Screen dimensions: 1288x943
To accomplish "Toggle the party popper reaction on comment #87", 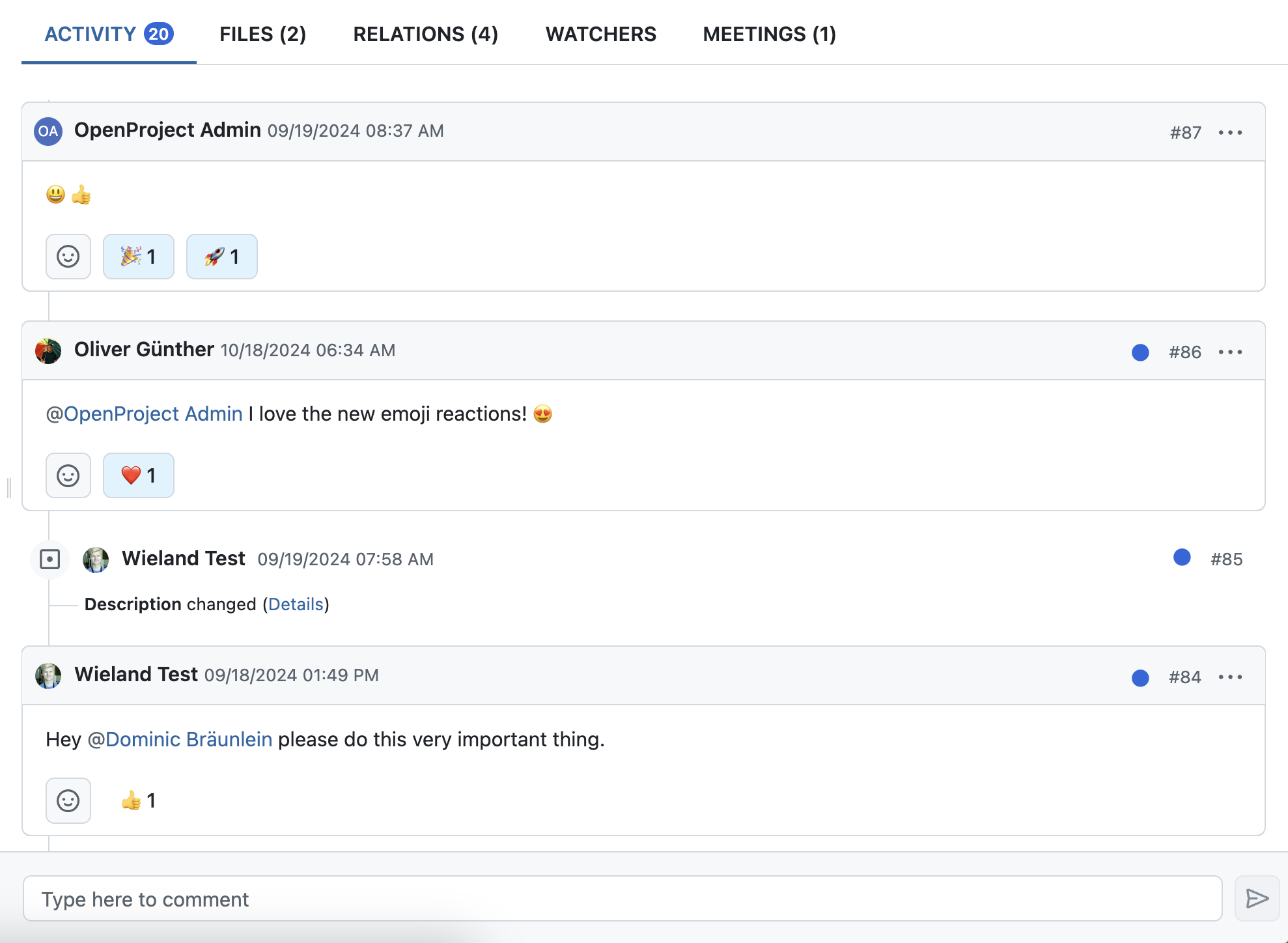I will click(138, 256).
